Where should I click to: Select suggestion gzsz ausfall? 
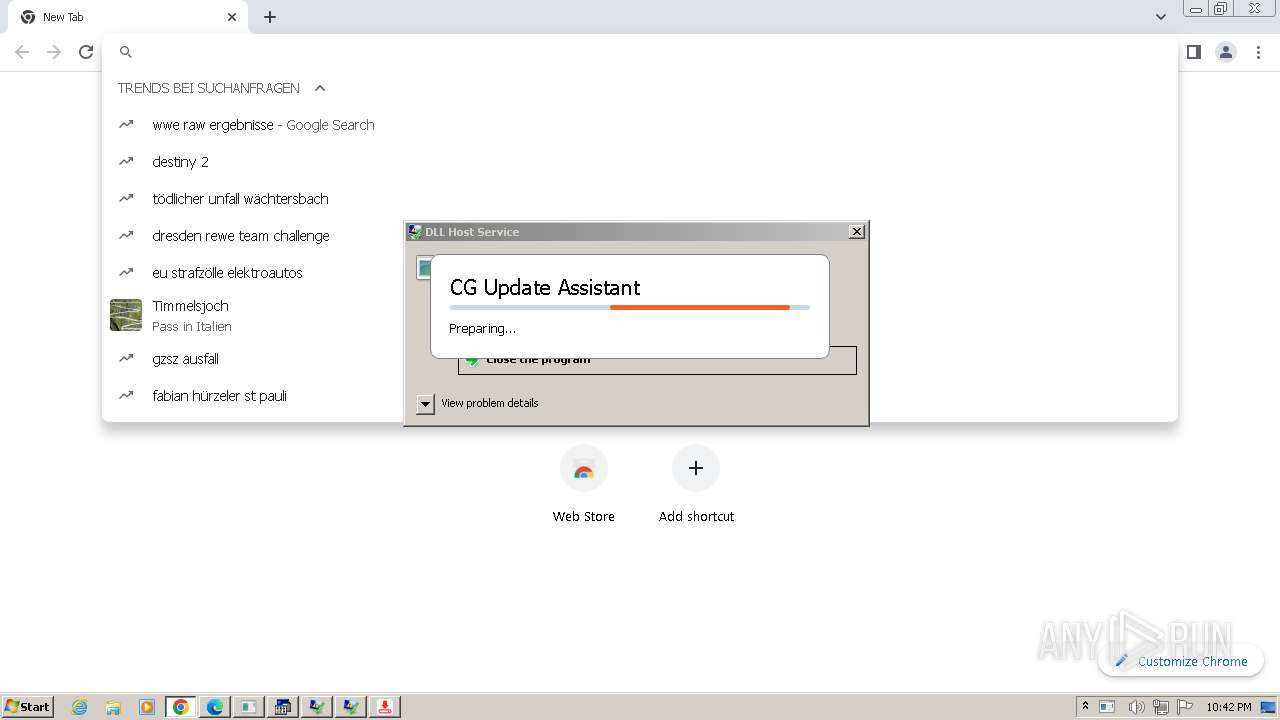click(640, 359)
